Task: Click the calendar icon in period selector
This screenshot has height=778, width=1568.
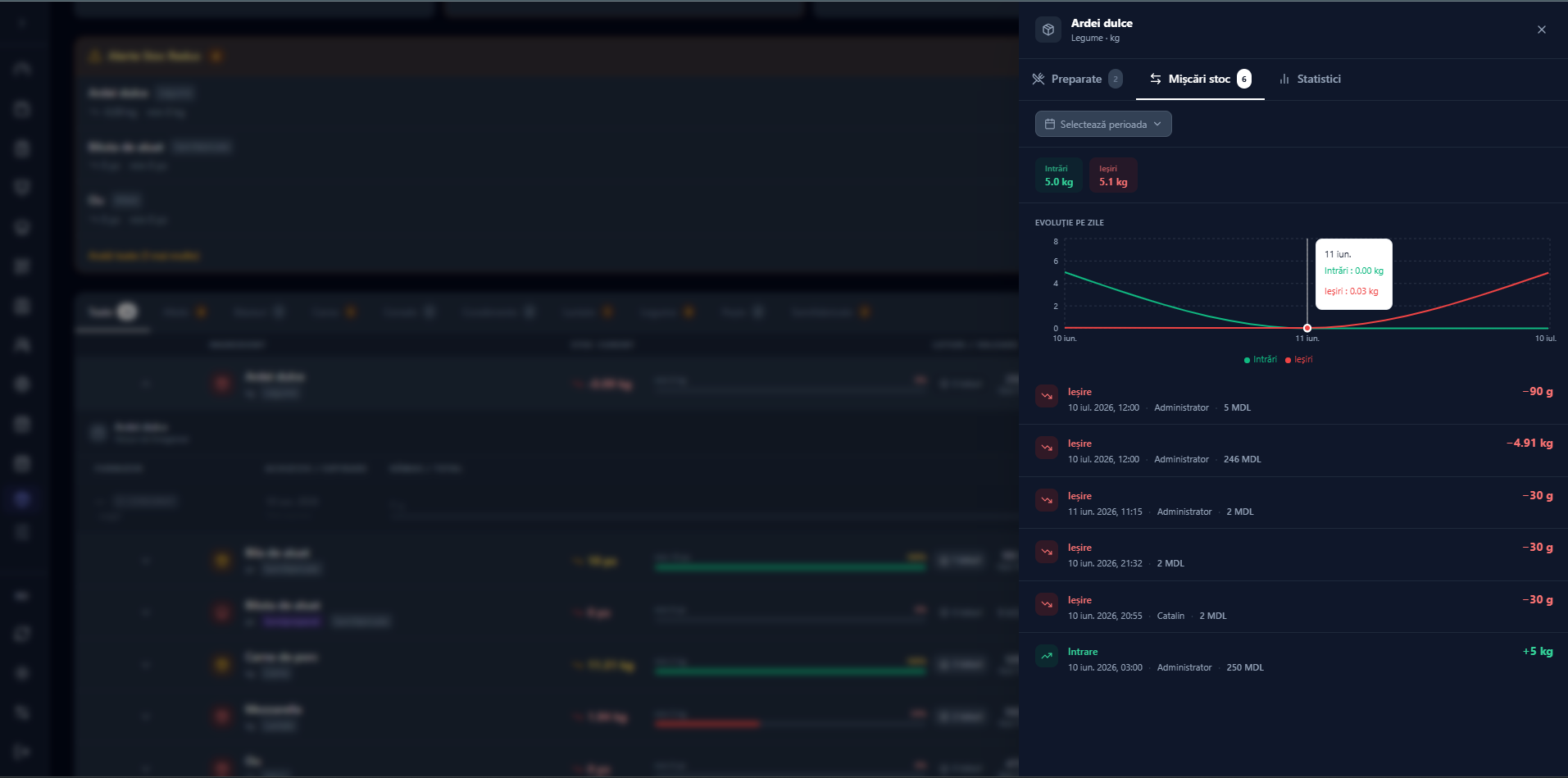Action: click(x=1050, y=124)
